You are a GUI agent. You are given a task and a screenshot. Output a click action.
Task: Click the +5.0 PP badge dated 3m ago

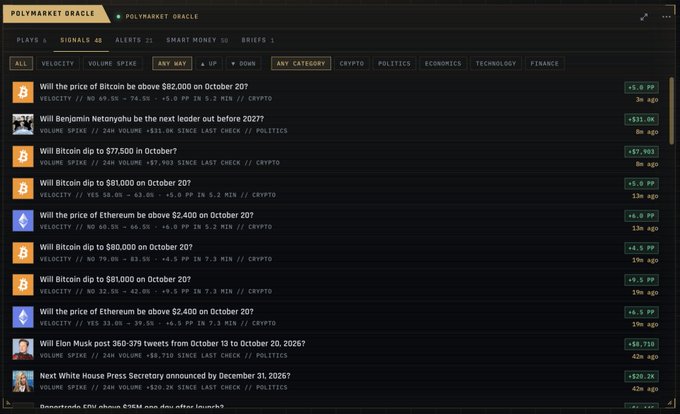coord(641,88)
